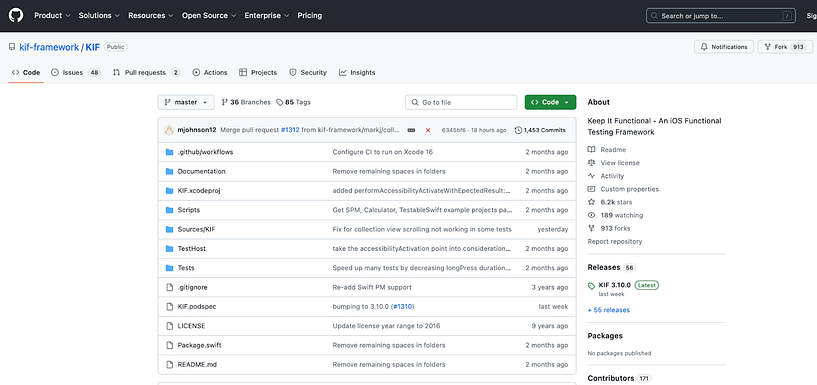
Task: Focus the Search or jump to field
Action: (721, 16)
